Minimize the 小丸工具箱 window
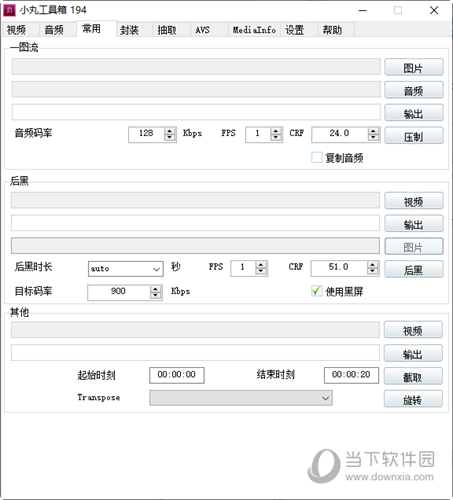The width and height of the screenshot is (453, 500). 362,11
